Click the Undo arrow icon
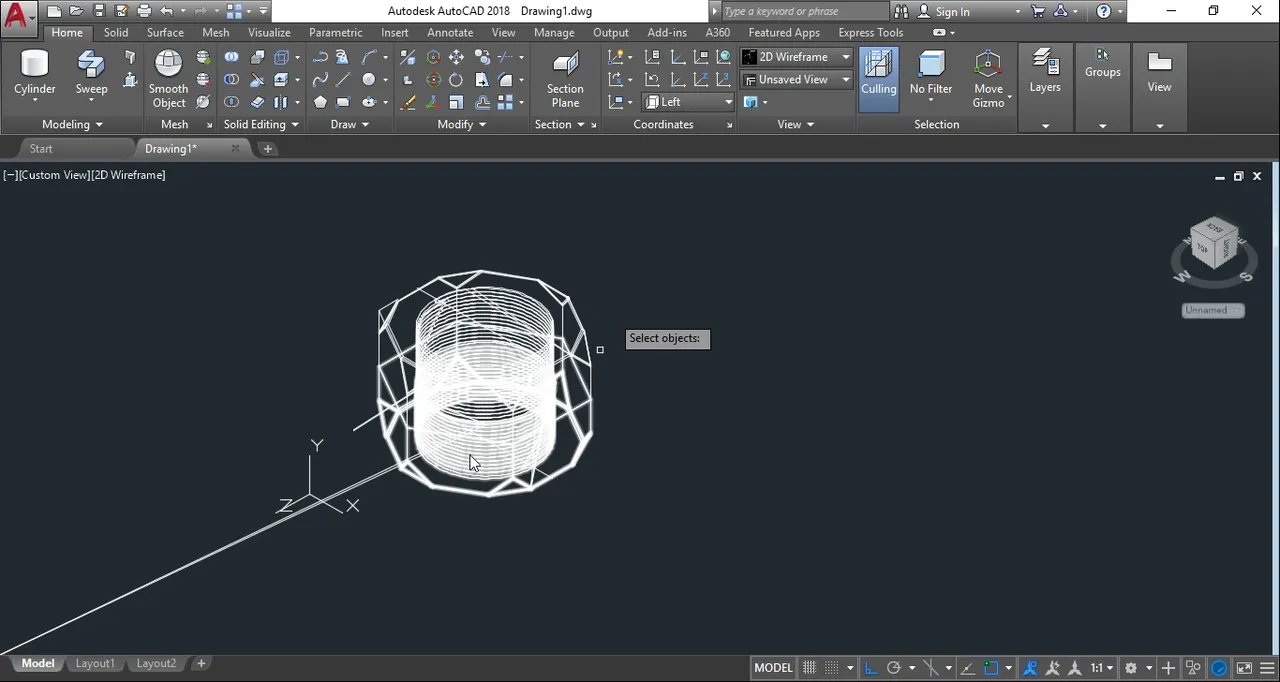The image size is (1280, 682). coord(166,11)
